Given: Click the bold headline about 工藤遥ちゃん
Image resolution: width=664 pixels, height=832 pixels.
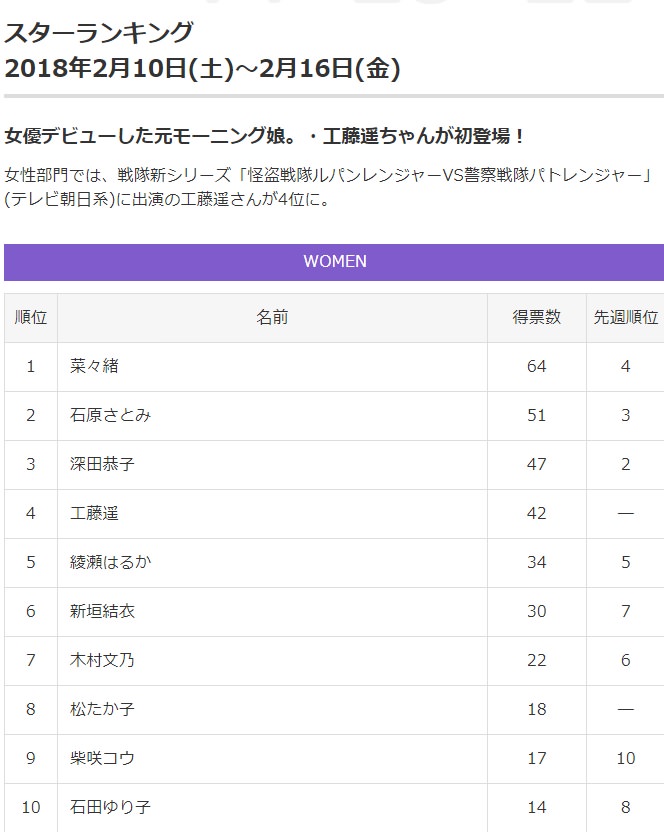Looking at the screenshot, I should coord(265,136).
